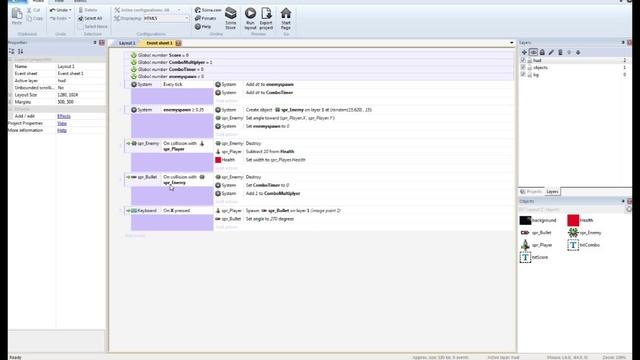The height and width of the screenshot is (360, 640).
Task: Open Forums from the ribbon
Action: 205,18
